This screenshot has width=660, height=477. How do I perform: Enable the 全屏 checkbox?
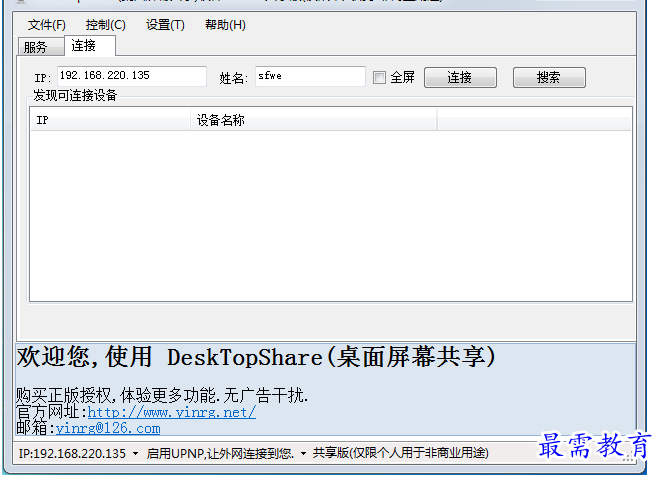tap(379, 77)
